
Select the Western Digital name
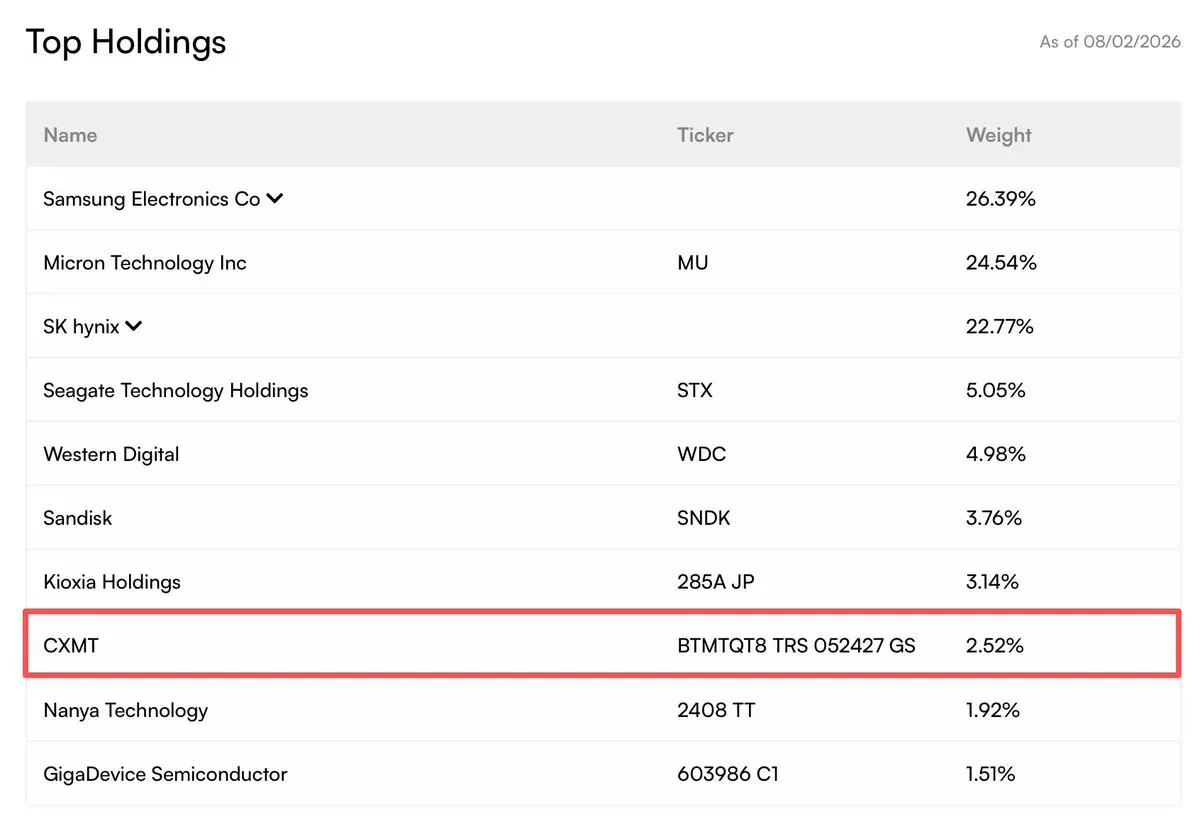pyautogui.click(x=111, y=455)
